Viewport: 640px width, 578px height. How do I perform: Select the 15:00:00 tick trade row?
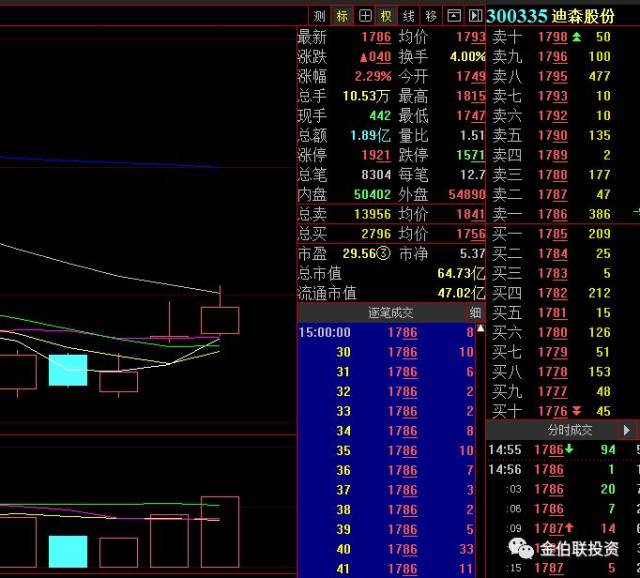coord(387,333)
